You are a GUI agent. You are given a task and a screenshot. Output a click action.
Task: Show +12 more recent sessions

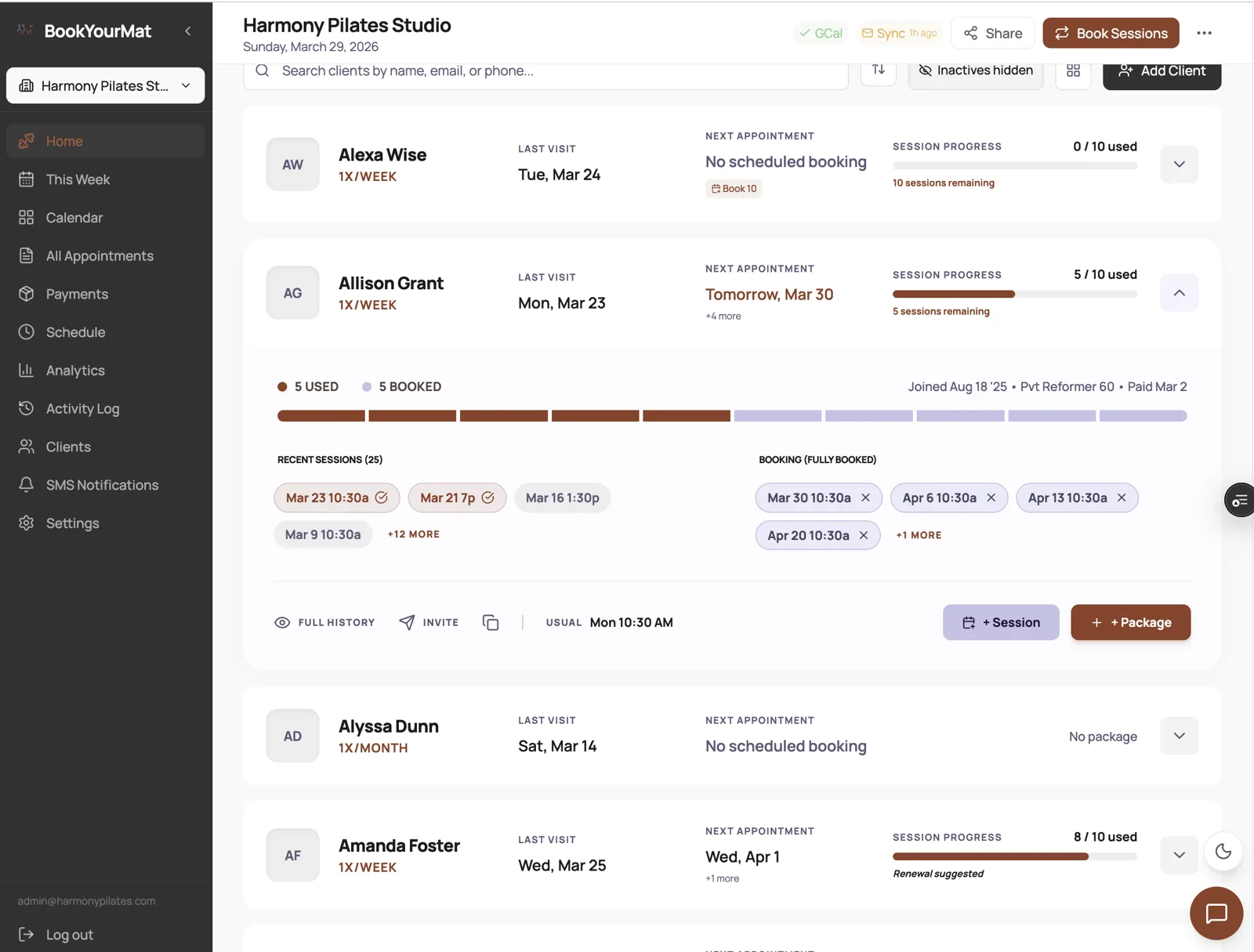(x=414, y=534)
